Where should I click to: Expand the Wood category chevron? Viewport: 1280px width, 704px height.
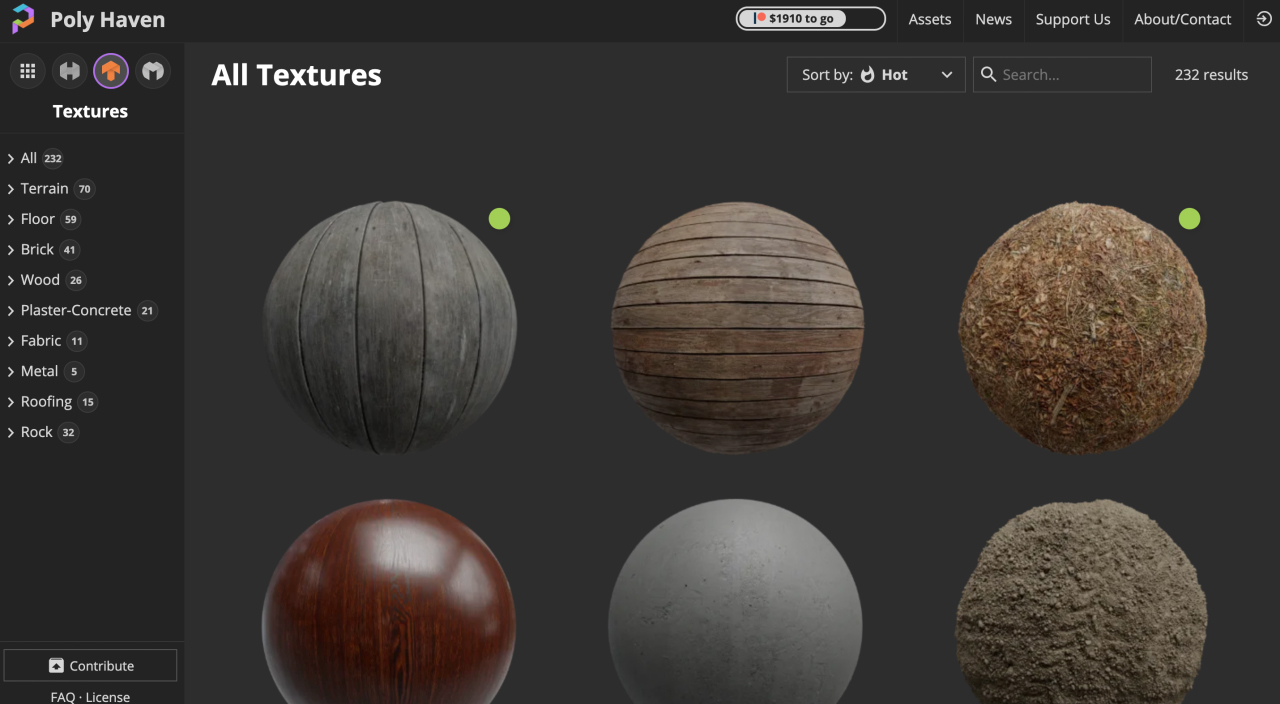(x=10, y=281)
